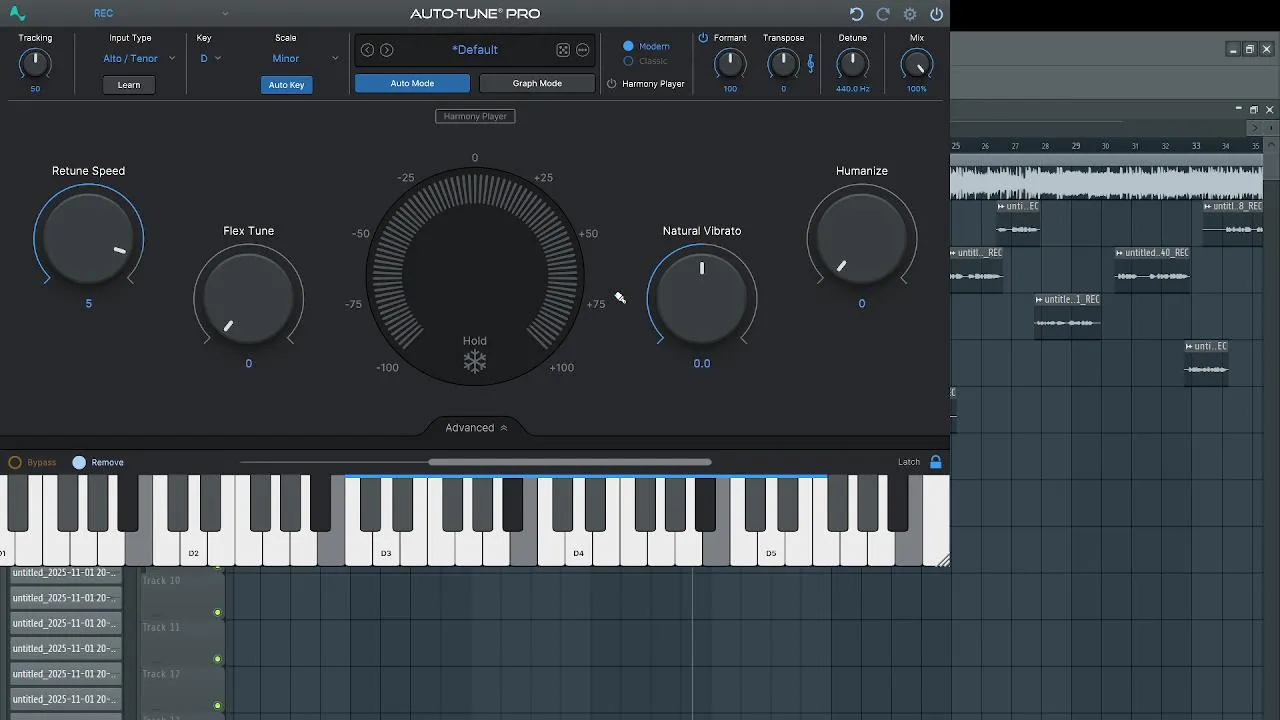The width and height of the screenshot is (1280, 720).
Task: Enable the Bypass keyboard option
Action: coord(15,462)
